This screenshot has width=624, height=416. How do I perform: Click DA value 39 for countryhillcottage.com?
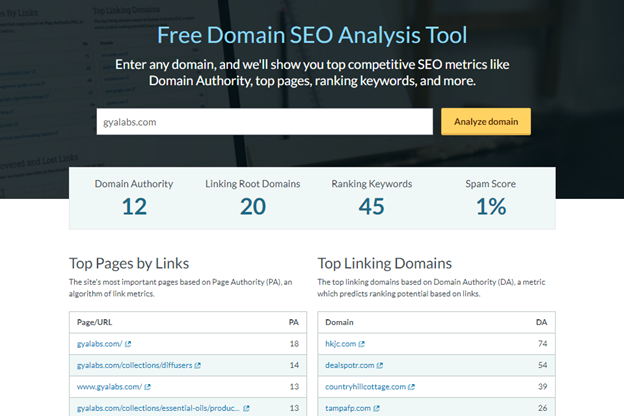point(543,387)
